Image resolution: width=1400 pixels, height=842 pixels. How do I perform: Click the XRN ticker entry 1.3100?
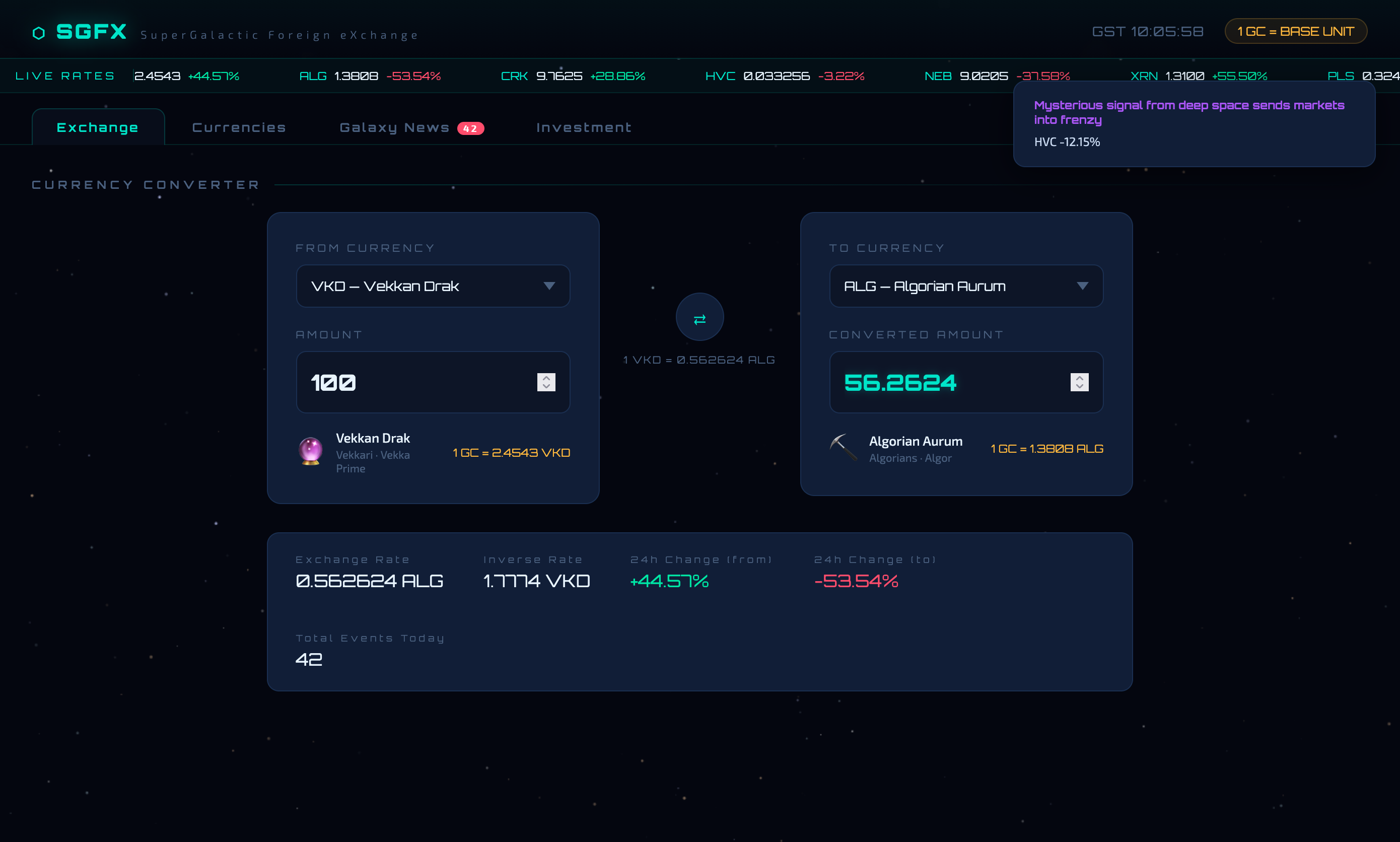pos(1199,76)
